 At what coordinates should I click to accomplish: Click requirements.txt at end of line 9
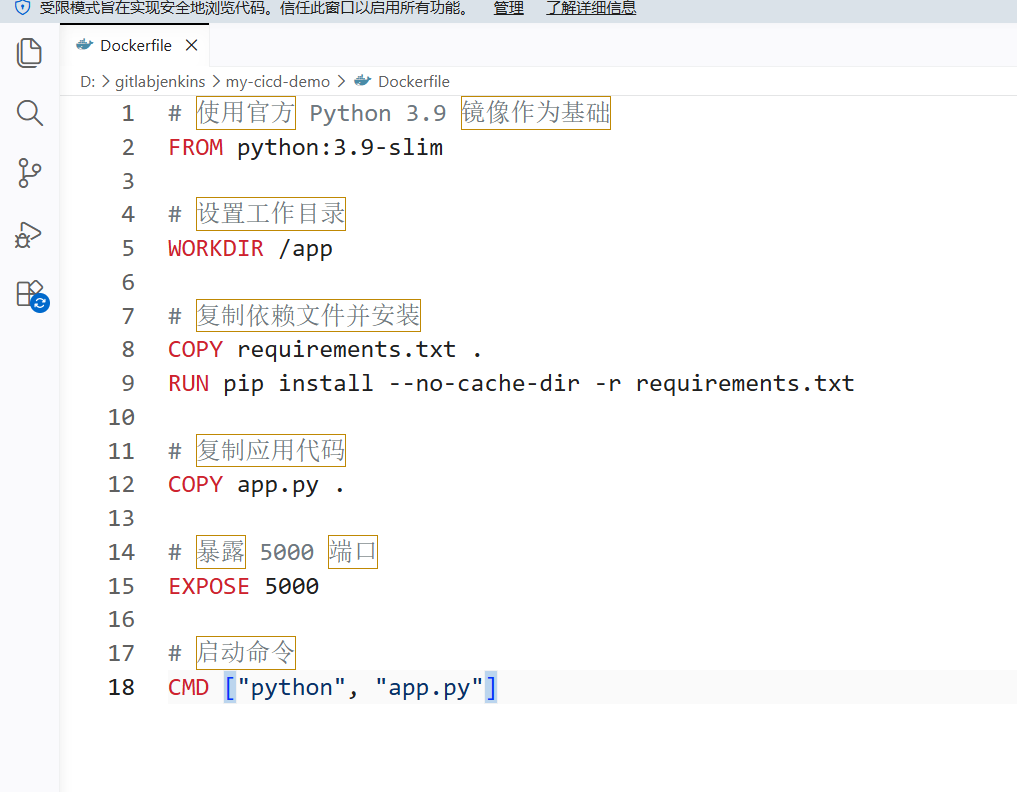745,384
